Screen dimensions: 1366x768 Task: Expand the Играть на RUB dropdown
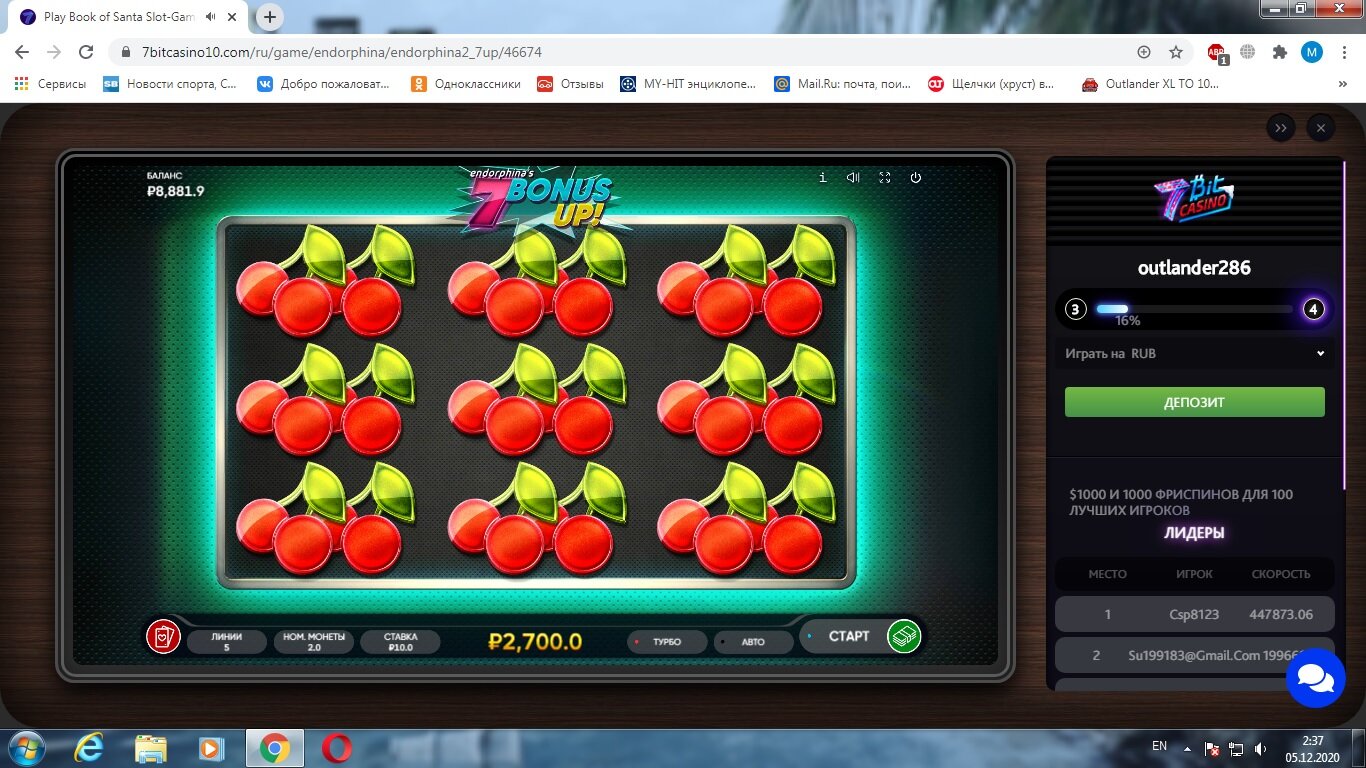point(1195,353)
